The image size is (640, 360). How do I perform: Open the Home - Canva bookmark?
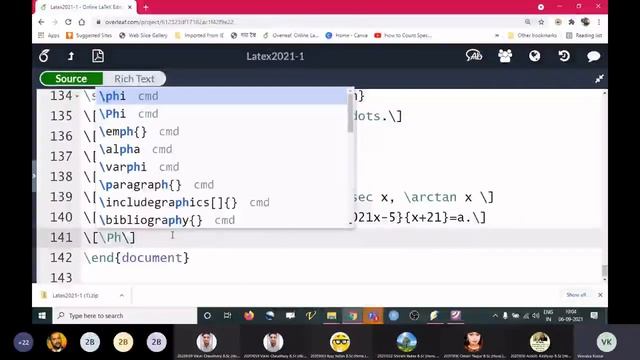tap(347, 36)
